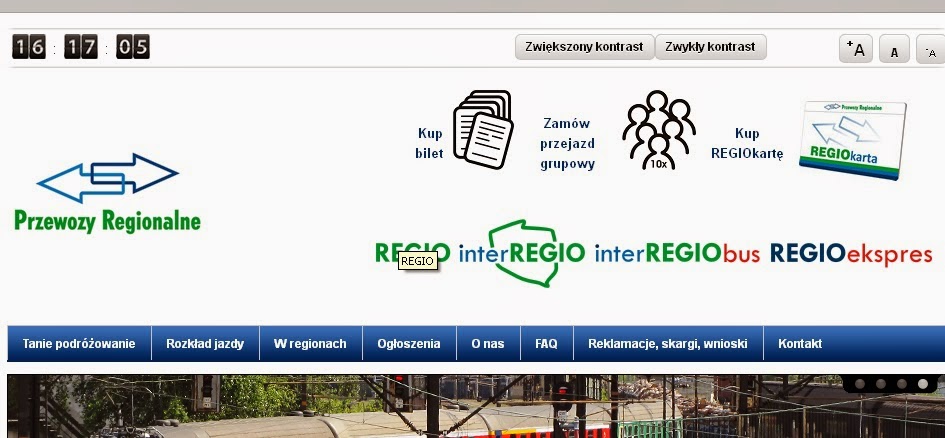Viewport: 945px width, 438px height.
Task: Follow the Zamów przejazd grupowy link
Action: [567, 144]
